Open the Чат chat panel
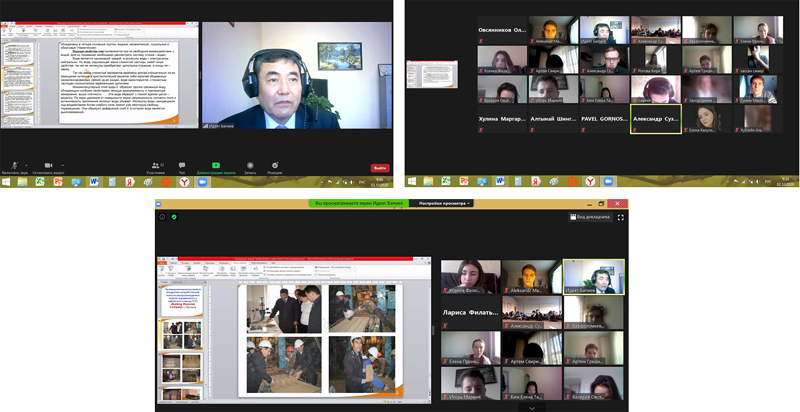This screenshot has height=412, width=800. [x=182, y=167]
